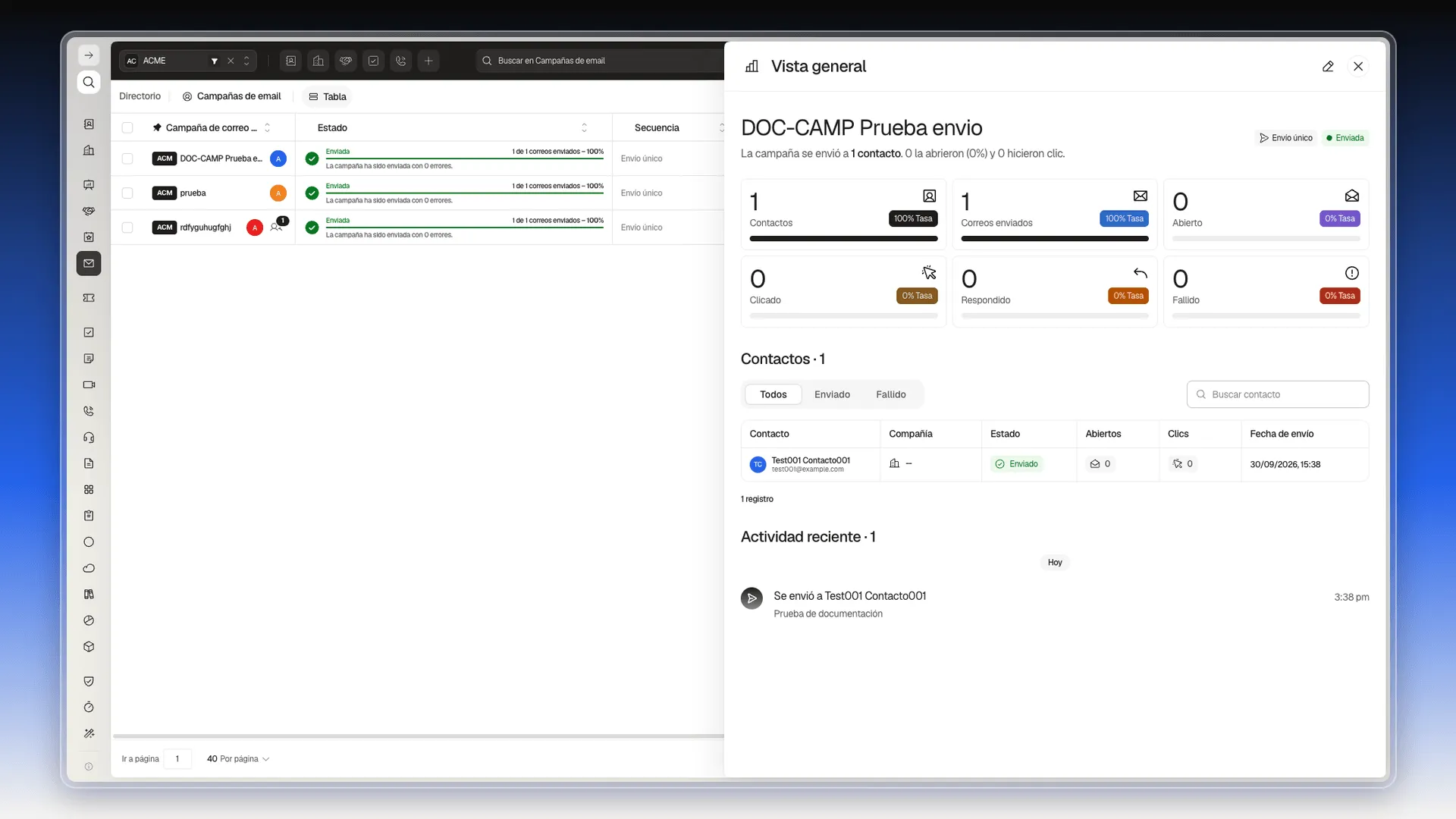The image size is (1456, 819).
Task: Open the calls phone icon in top toolbar
Action: pos(401,61)
